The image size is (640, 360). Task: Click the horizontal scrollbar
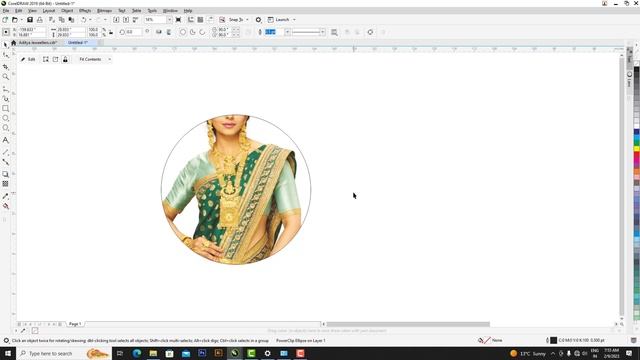point(408,324)
